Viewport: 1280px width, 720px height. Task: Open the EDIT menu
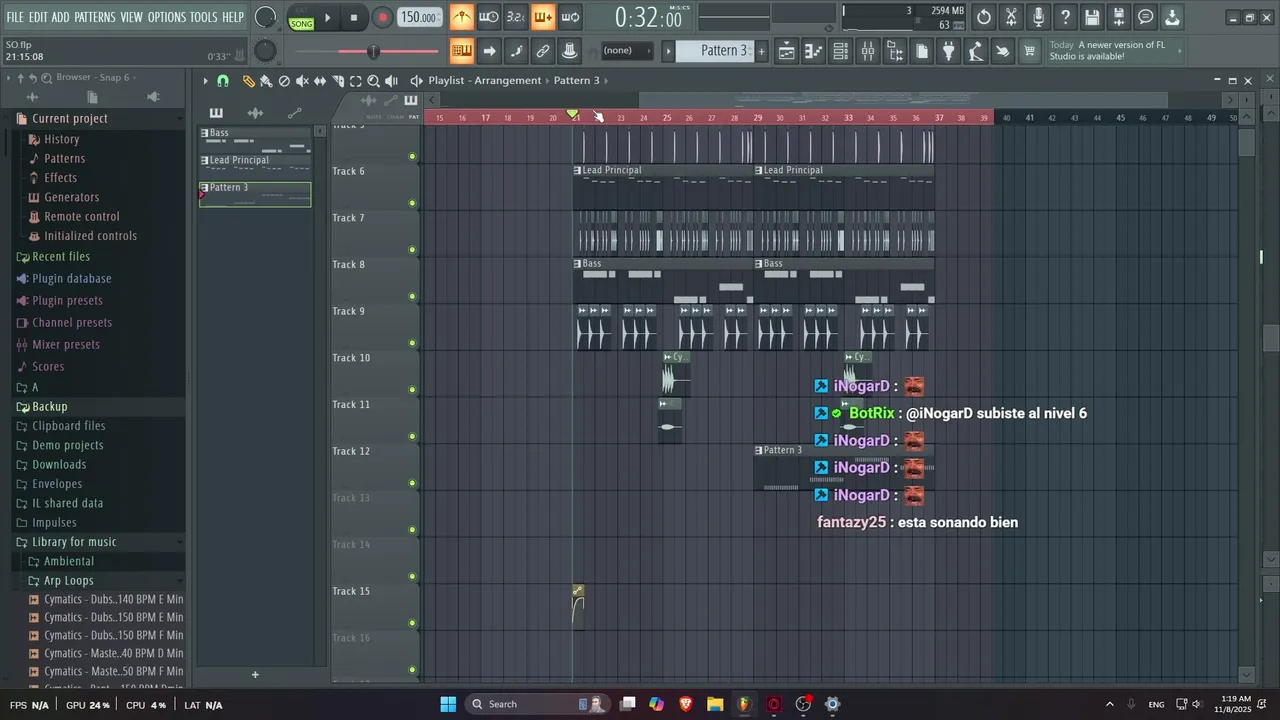pos(38,17)
